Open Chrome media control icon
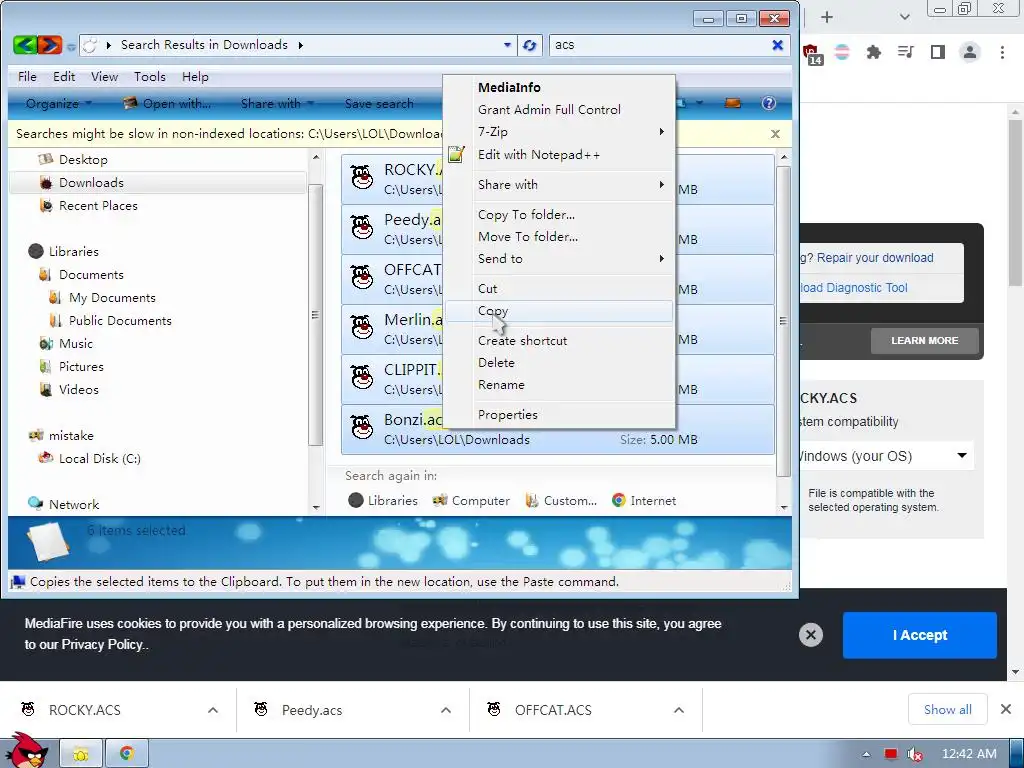The width and height of the screenshot is (1024, 768). (x=905, y=52)
